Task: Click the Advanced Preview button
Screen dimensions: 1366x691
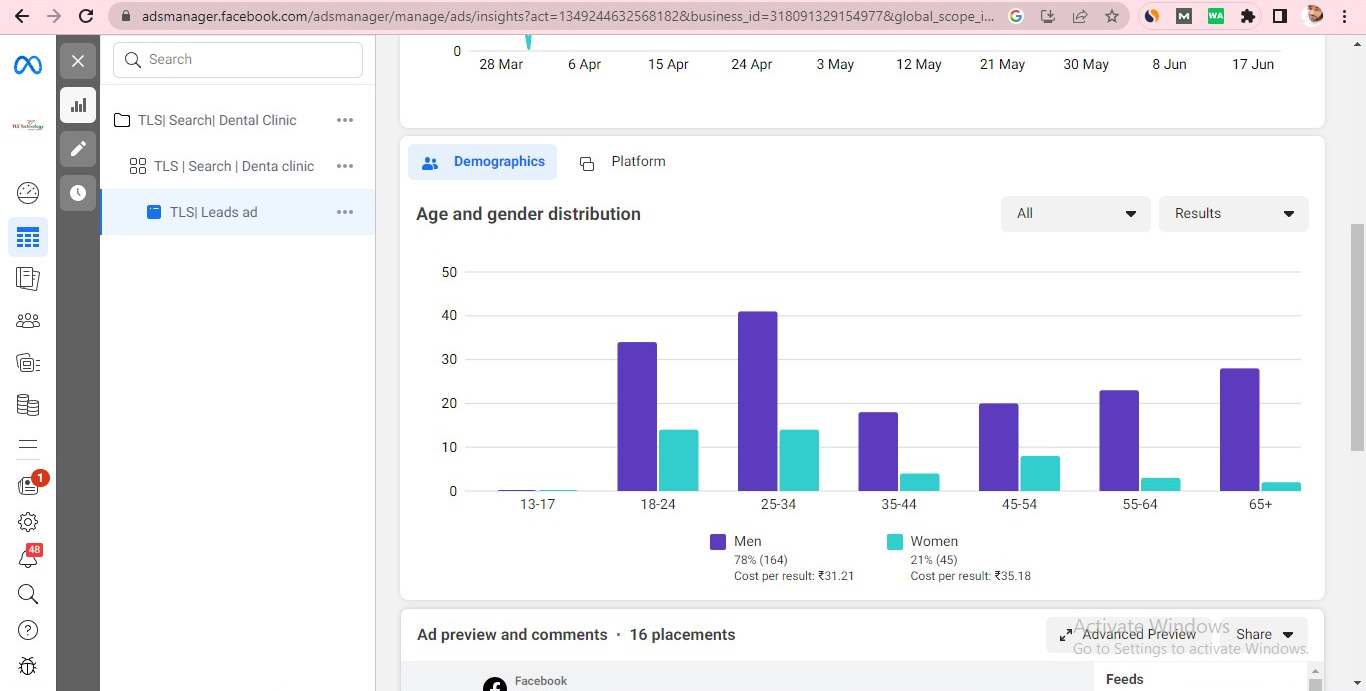Action: (x=1127, y=635)
